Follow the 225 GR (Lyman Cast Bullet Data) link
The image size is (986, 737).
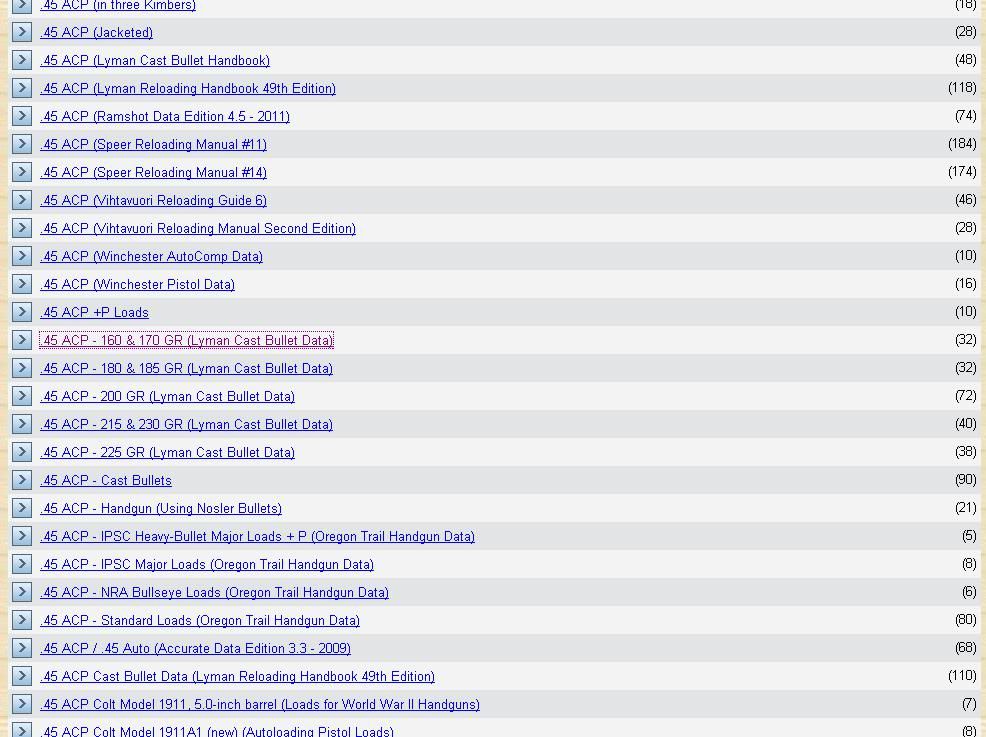tap(167, 452)
